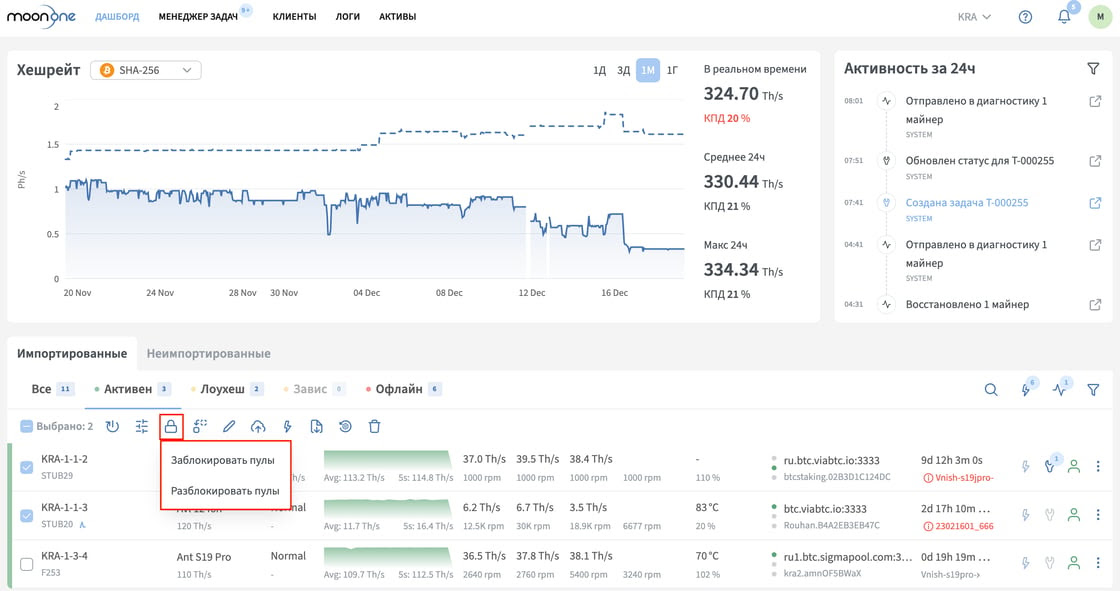Choose Заблокировать пулы from the menu
This screenshot has width=1120, height=591.
[x=223, y=460]
